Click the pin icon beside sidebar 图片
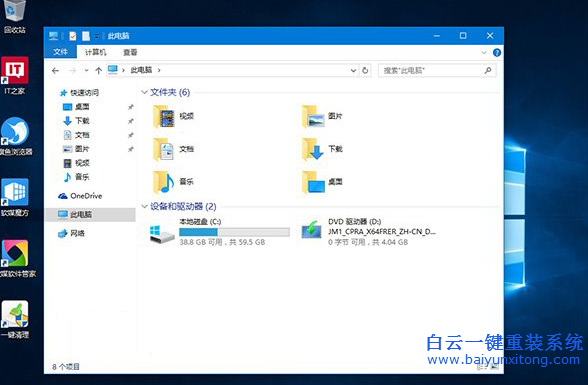The height and width of the screenshot is (385, 588). [x=130, y=149]
